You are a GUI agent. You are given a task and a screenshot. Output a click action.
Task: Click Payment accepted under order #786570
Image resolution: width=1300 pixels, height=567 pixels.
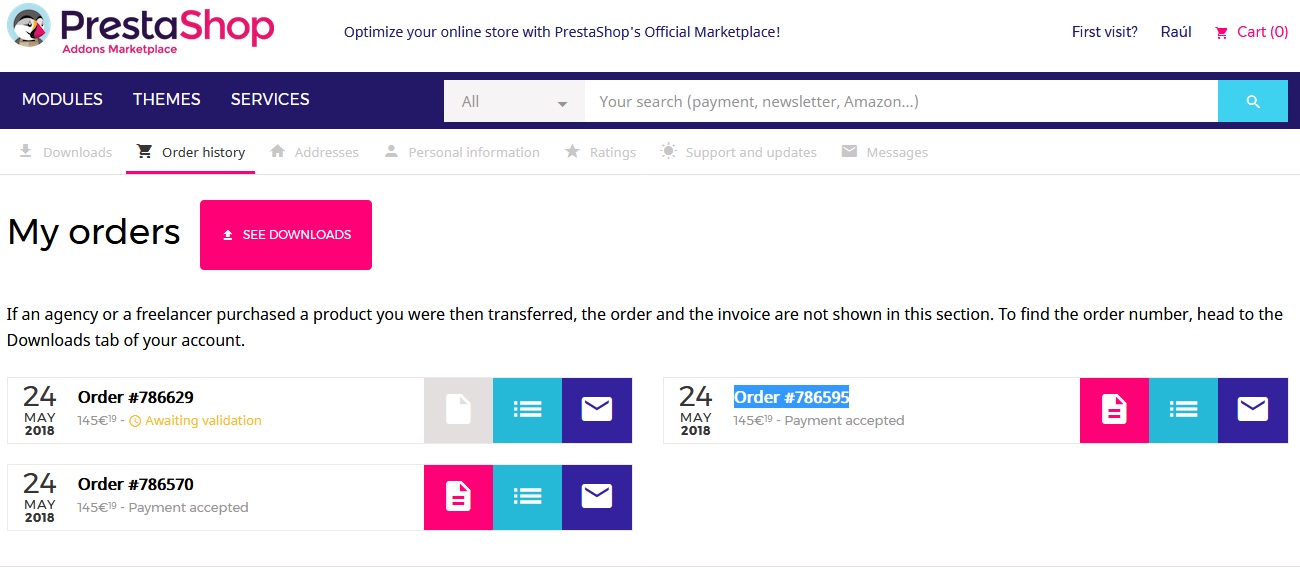tap(188, 508)
